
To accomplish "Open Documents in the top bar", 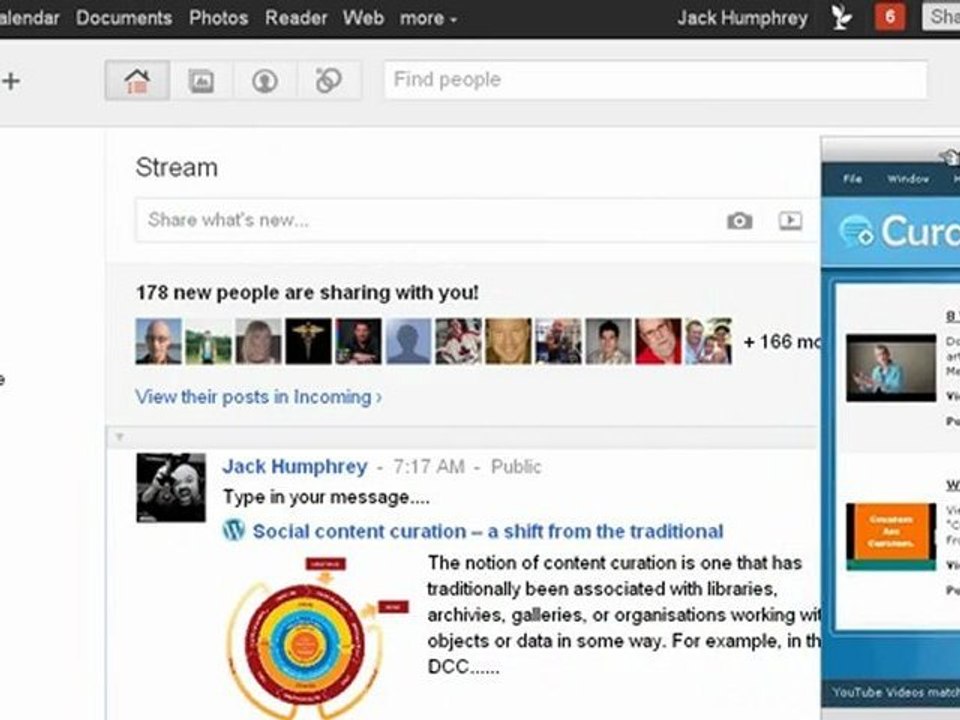I will [124, 18].
